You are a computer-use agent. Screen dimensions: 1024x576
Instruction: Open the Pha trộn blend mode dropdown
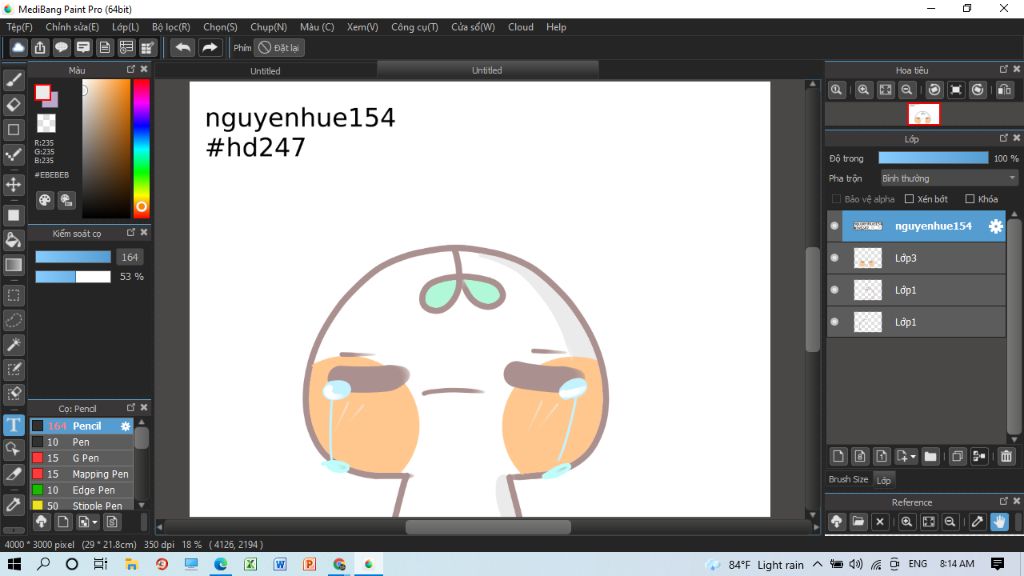coord(948,178)
